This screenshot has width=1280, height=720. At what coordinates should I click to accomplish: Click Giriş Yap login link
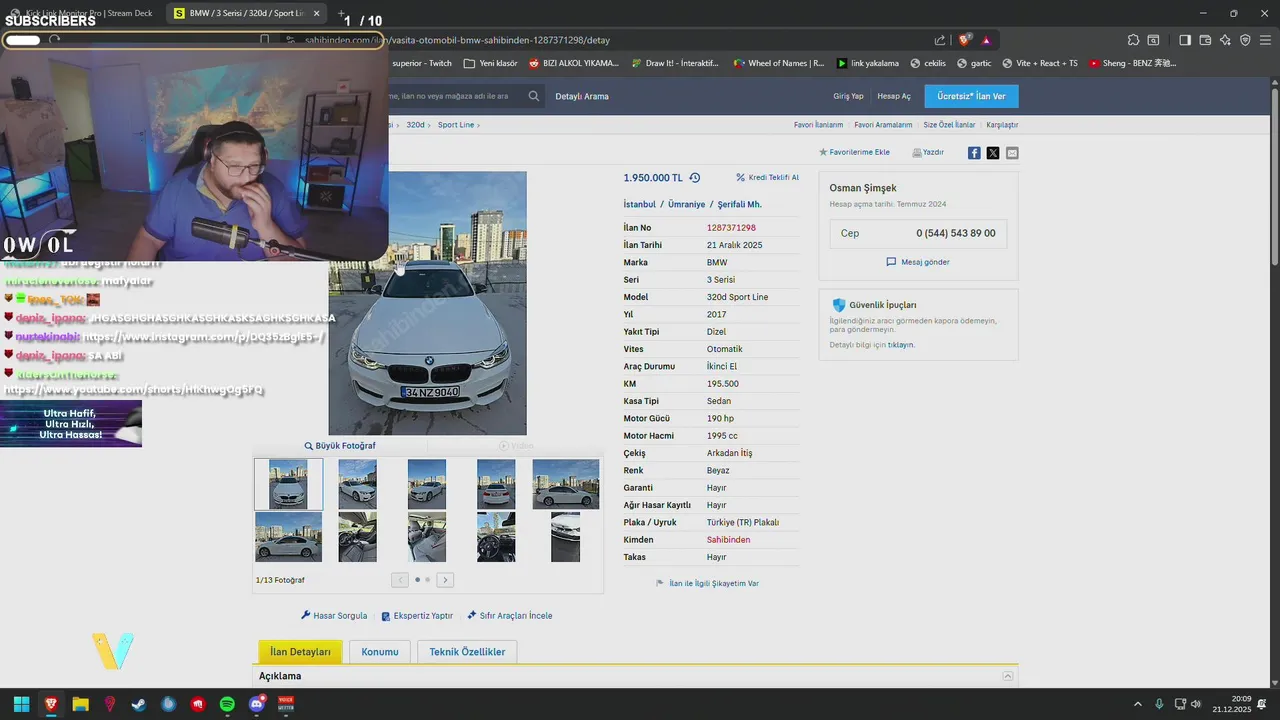[848, 96]
